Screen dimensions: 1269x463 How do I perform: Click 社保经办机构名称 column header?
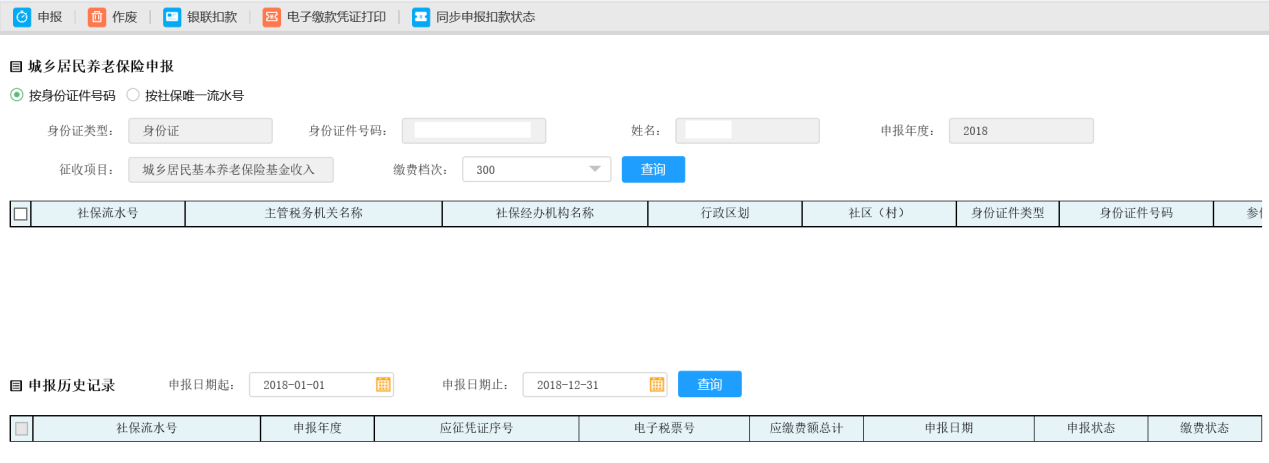point(545,214)
